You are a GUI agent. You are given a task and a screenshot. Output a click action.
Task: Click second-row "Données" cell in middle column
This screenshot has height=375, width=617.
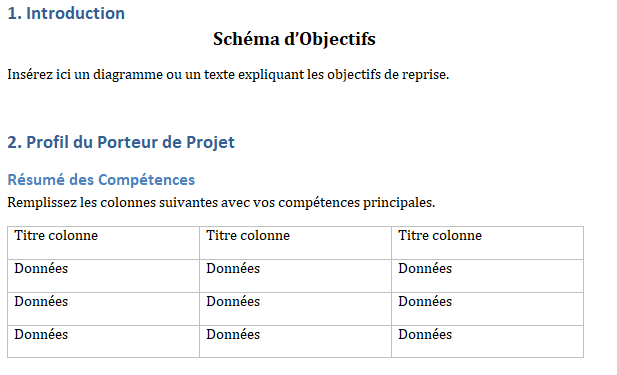click(x=296, y=309)
